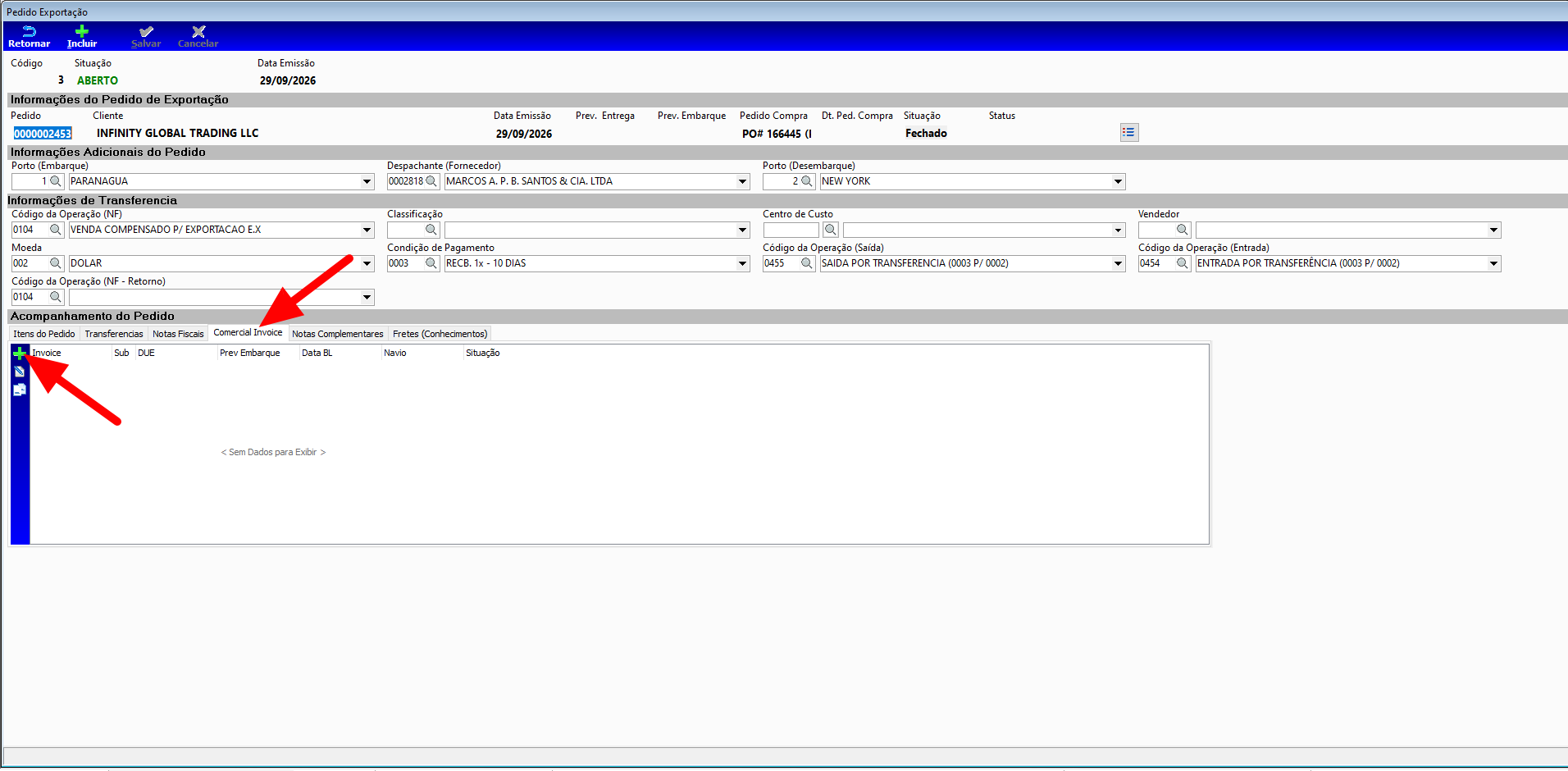Click the Moeda code field 002

click(30, 263)
